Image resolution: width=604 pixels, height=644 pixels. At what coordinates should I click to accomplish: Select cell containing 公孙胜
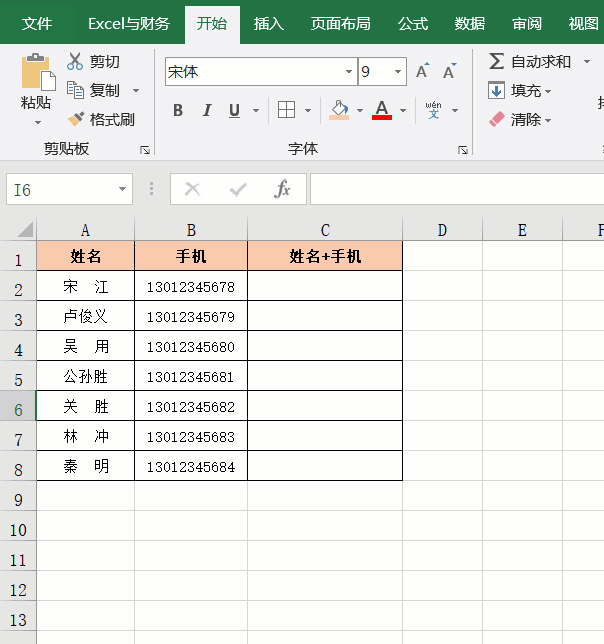click(85, 376)
